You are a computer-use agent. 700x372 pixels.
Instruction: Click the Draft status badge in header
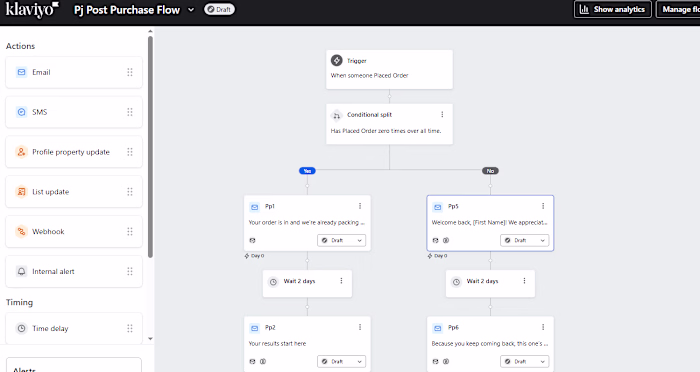219,9
